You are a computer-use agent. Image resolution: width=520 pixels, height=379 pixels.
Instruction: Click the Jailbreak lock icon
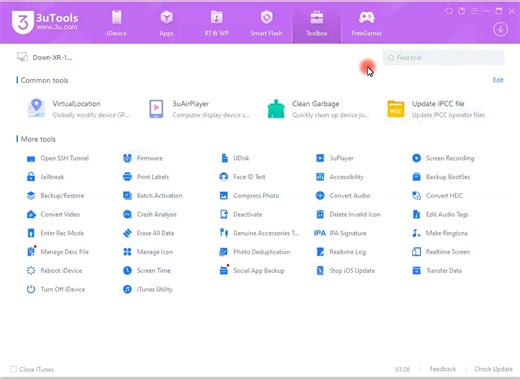(x=31, y=177)
